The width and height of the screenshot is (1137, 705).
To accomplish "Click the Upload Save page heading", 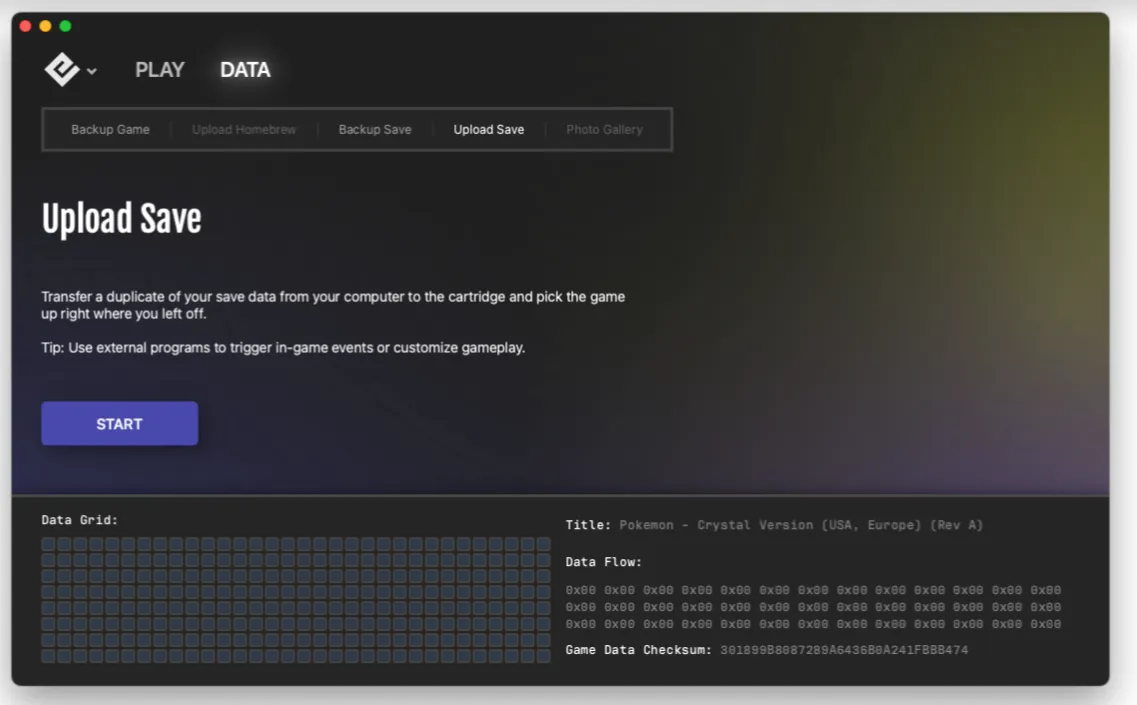I will pos(121,218).
